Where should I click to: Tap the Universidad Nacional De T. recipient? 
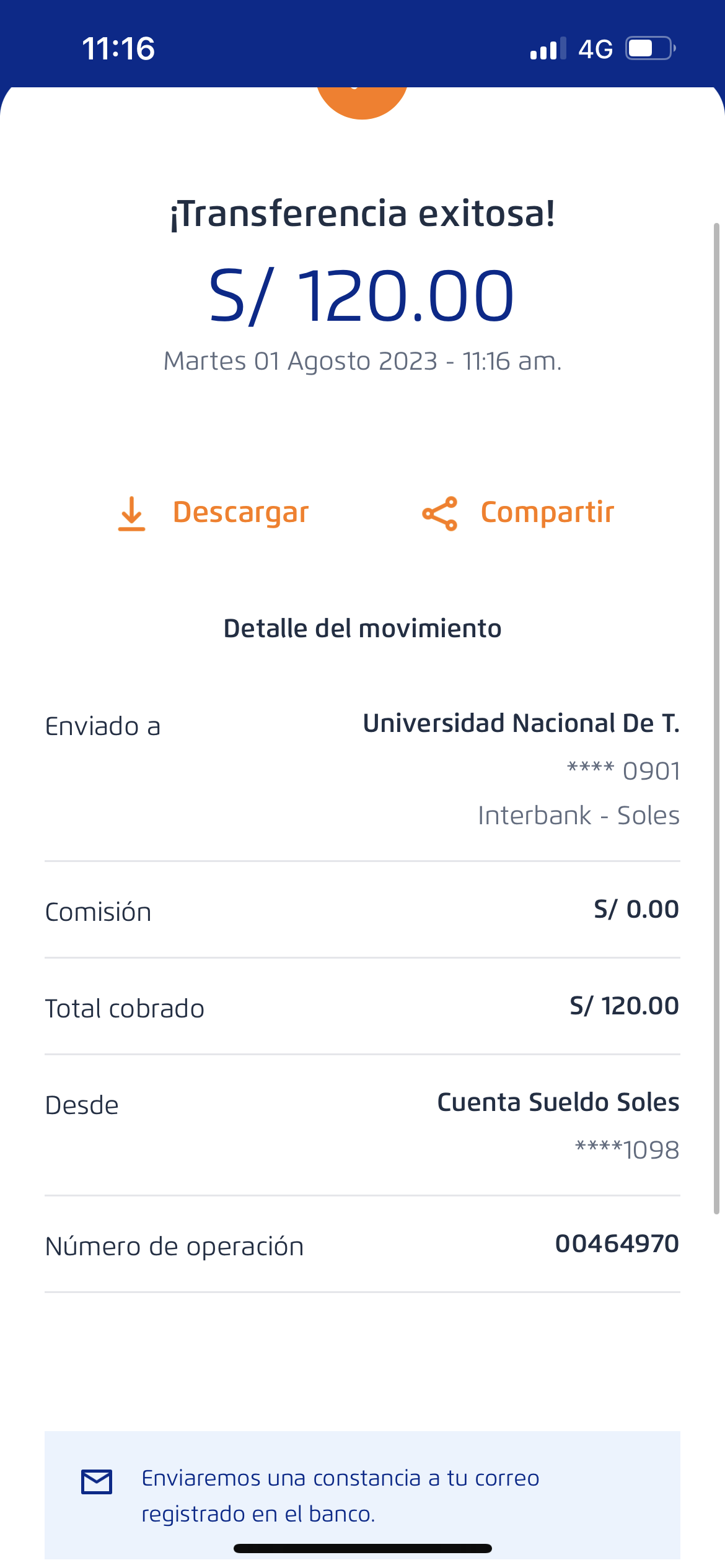[x=521, y=723]
